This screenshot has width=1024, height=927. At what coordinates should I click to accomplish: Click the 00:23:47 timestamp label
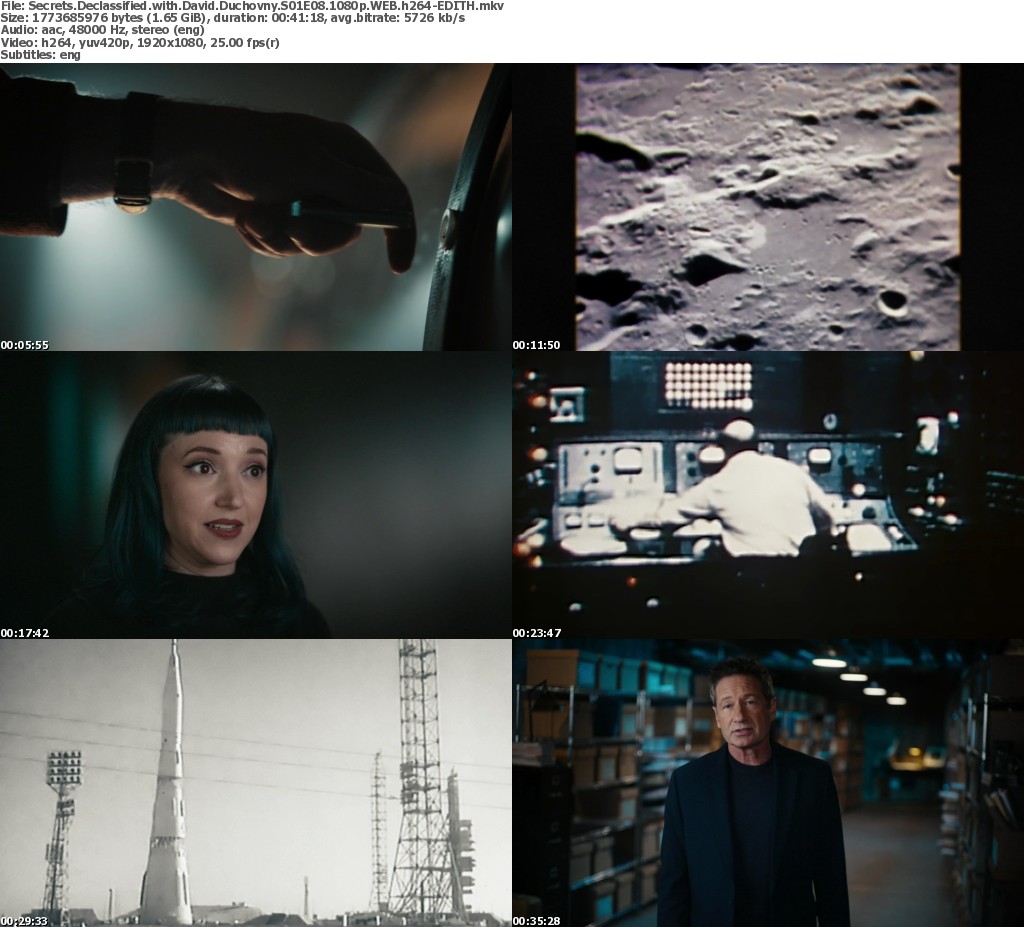click(x=537, y=633)
